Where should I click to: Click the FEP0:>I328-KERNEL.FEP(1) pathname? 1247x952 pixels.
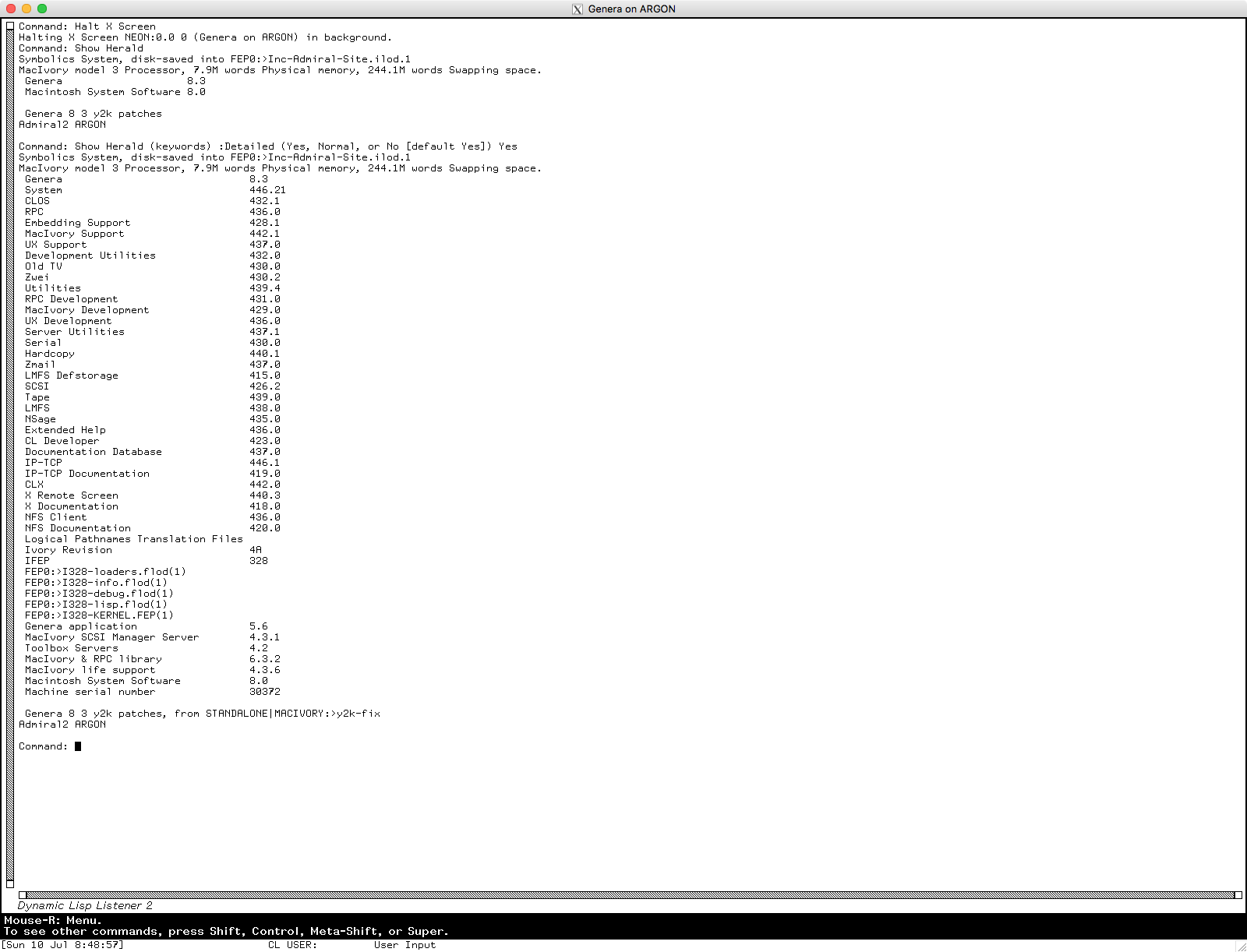(x=99, y=615)
